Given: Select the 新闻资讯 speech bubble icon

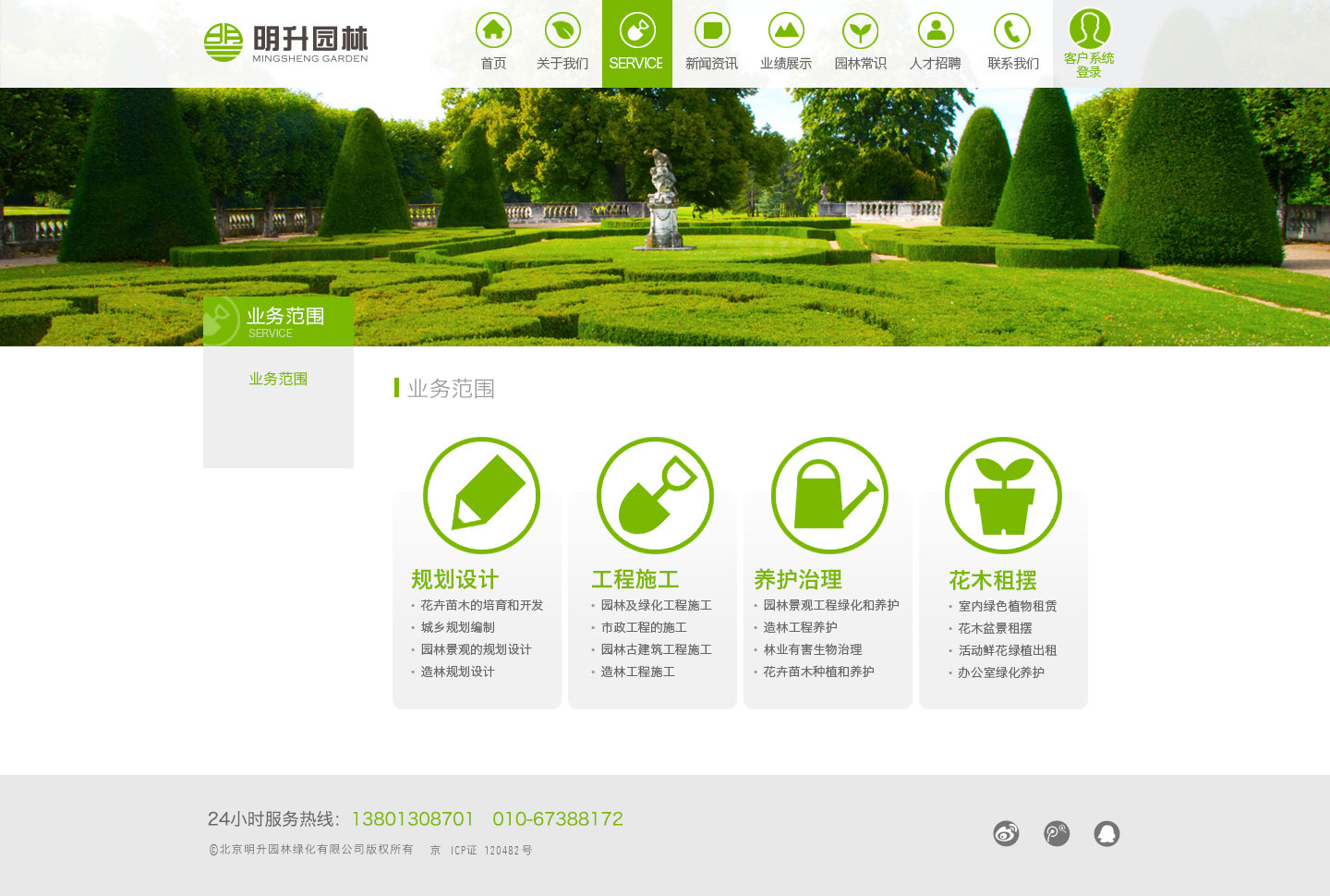Looking at the screenshot, I should pyautogui.click(x=712, y=31).
